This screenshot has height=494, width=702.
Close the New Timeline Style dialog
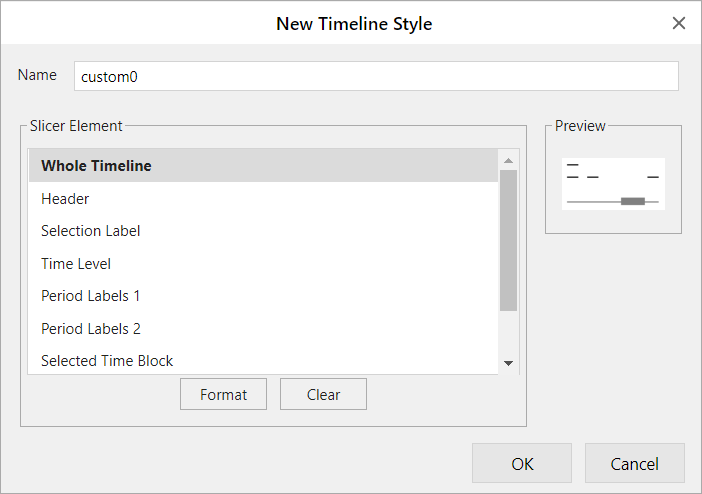[679, 23]
